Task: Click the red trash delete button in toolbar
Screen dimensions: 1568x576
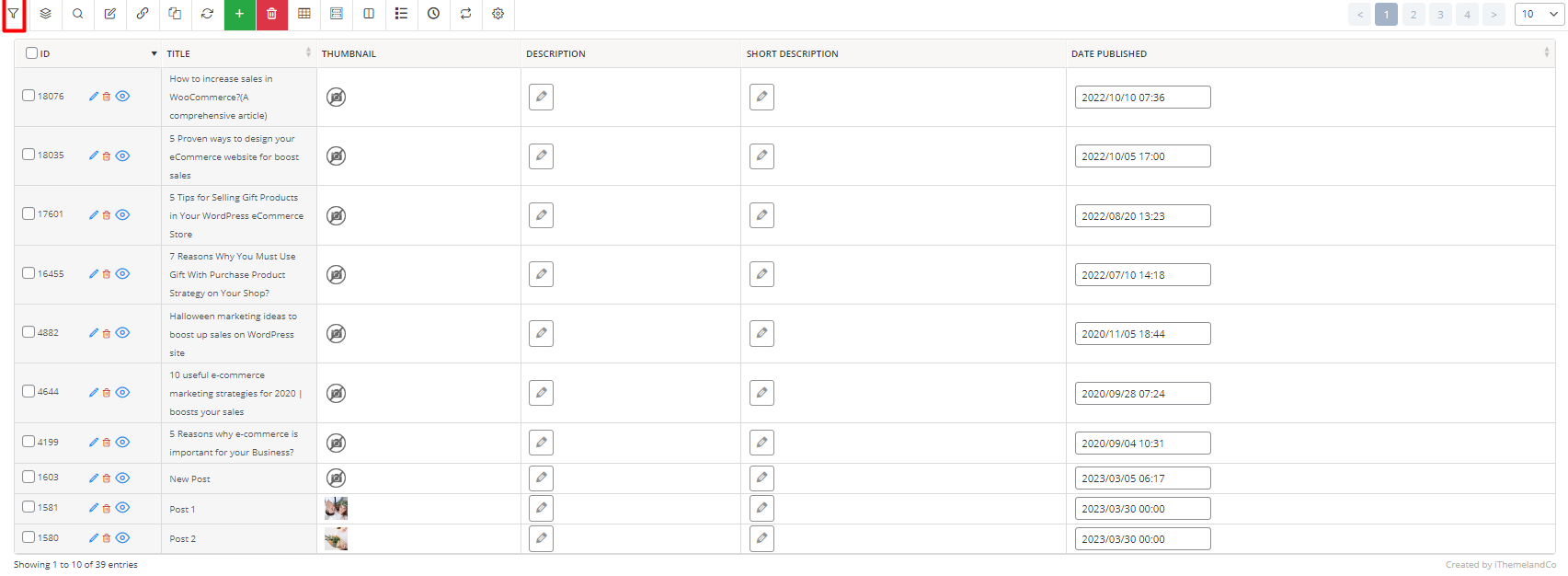Action: (272, 14)
